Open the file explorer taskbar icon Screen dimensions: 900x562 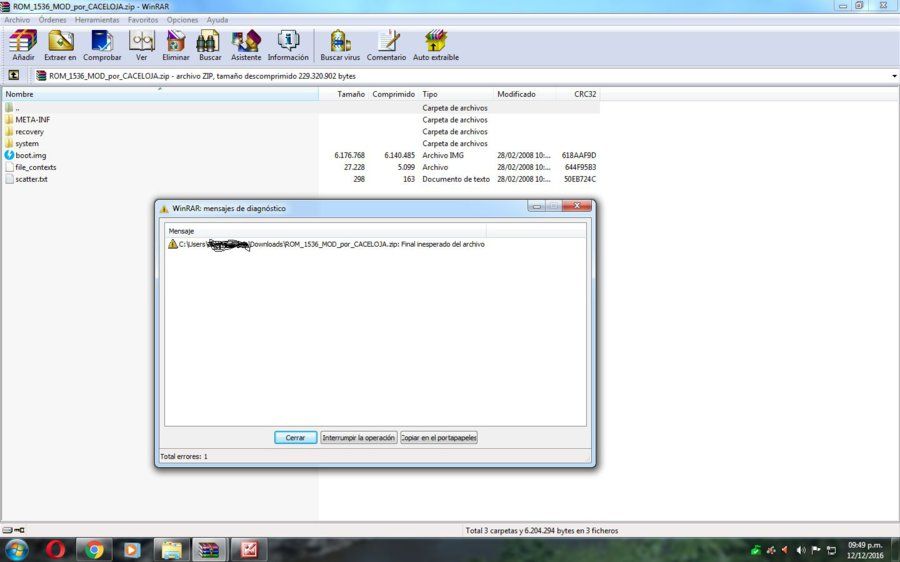pyautogui.click(x=171, y=550)
